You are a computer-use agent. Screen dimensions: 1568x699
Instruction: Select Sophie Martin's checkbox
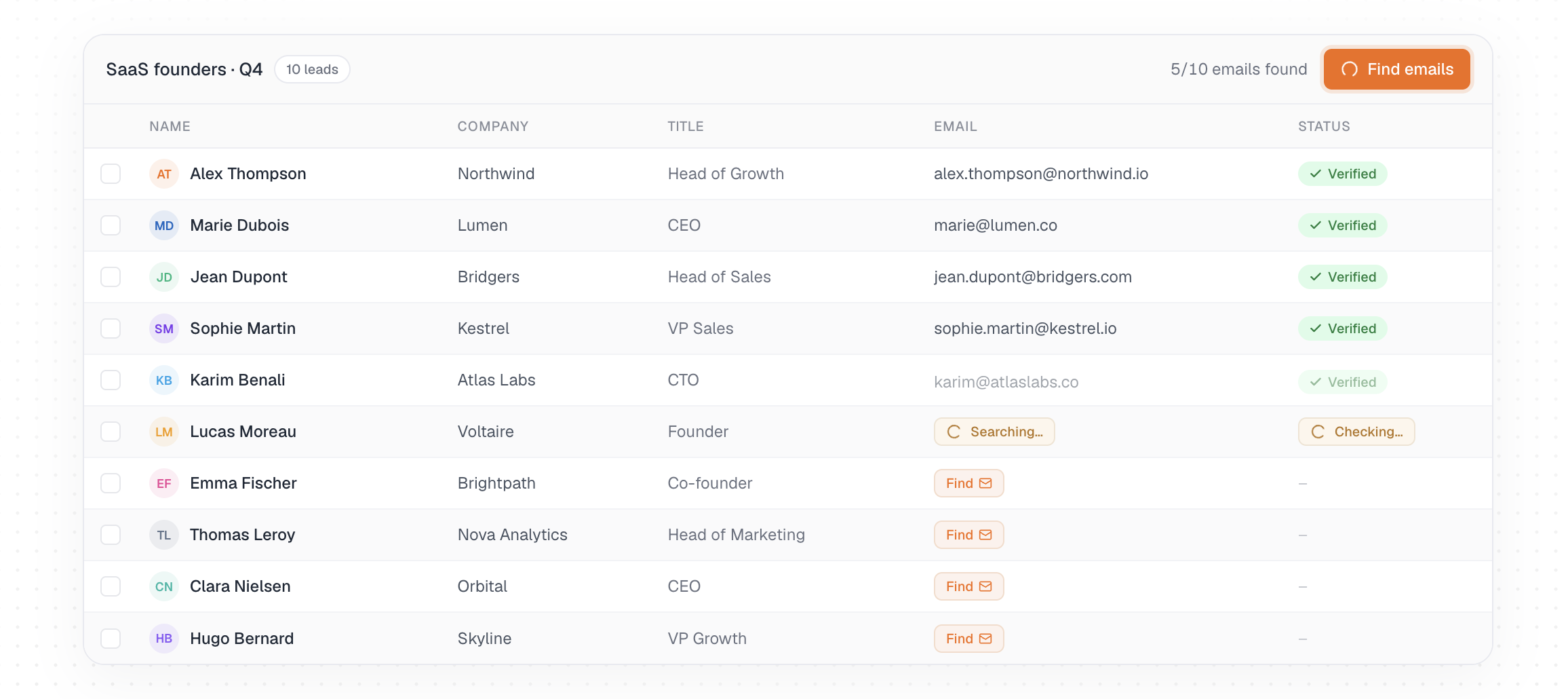(111, 328)
